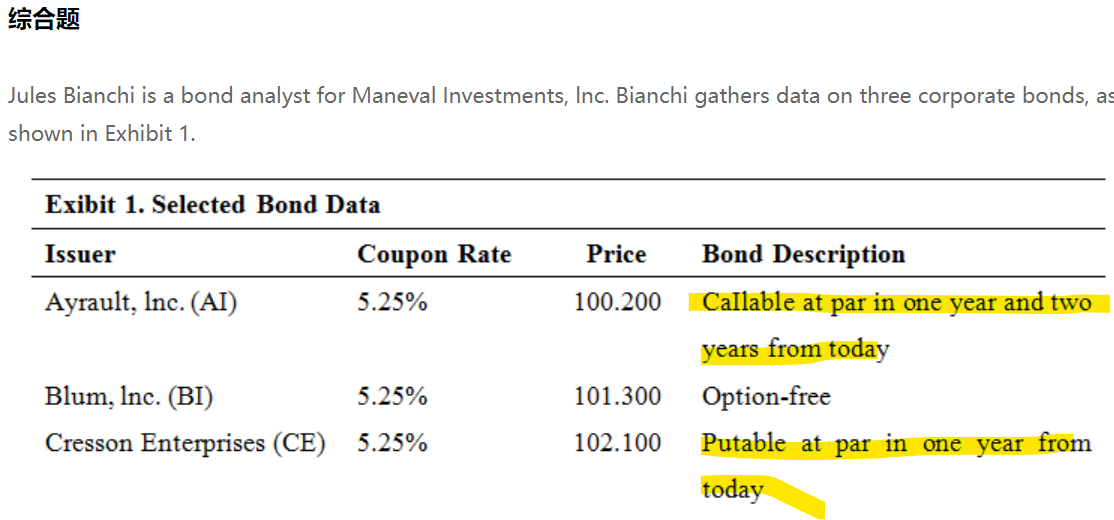Click the coupon rate for Ayrault, Inc.

392,302
